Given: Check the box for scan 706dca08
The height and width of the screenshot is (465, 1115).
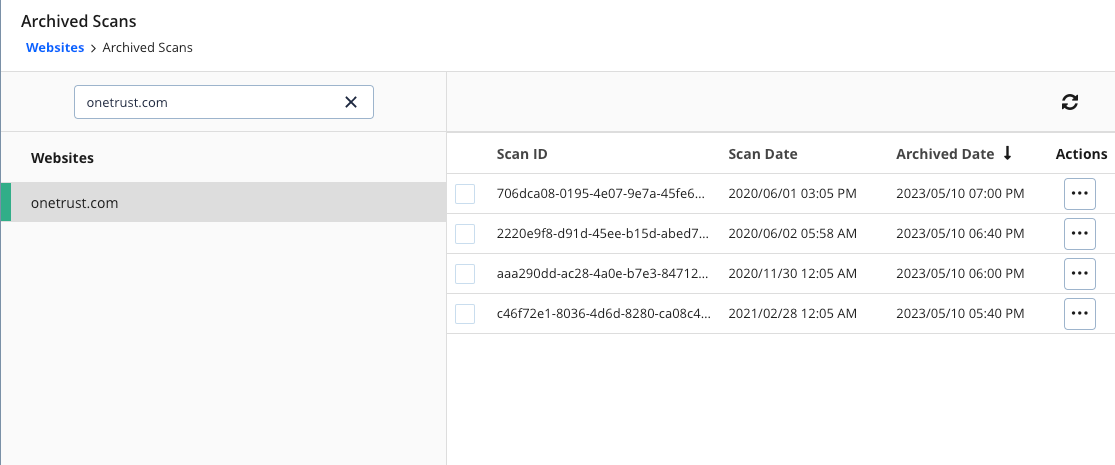Looking at the screenshot, I should coord(465,194).
